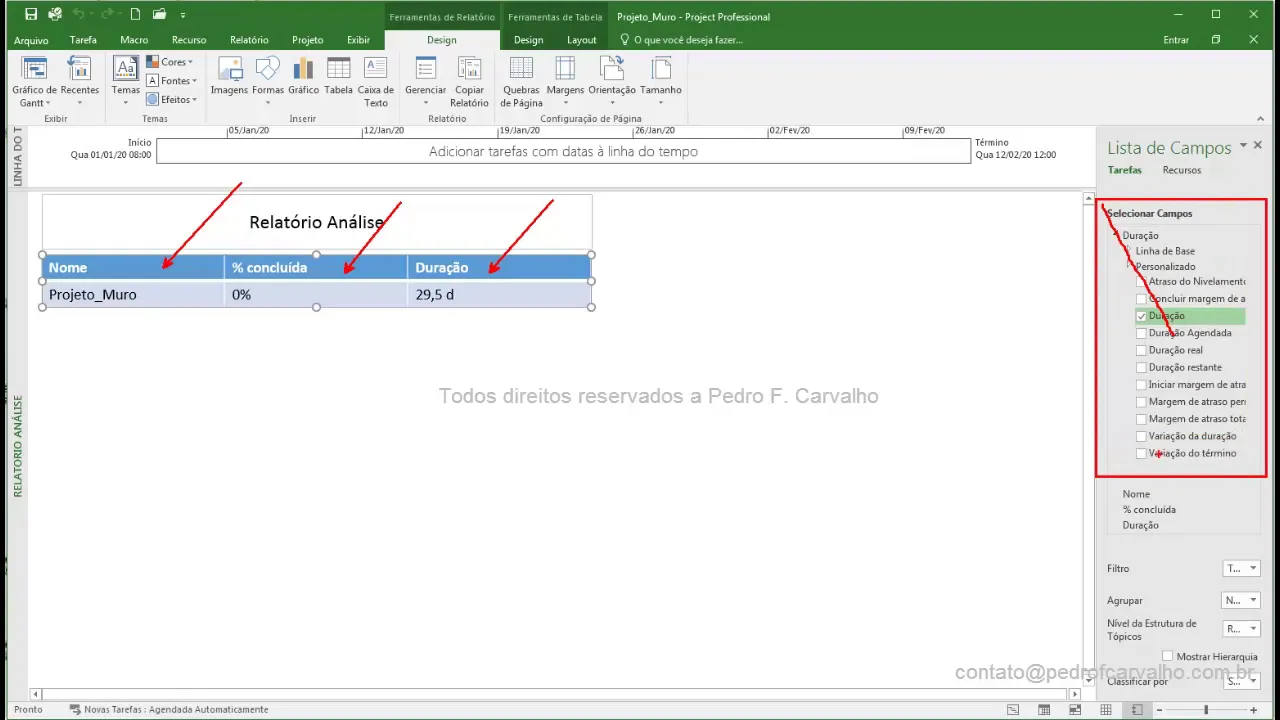Select the Report view icon in status bar
Image resolution: width=1280 pixels, height=720 pixels.
1137,709
